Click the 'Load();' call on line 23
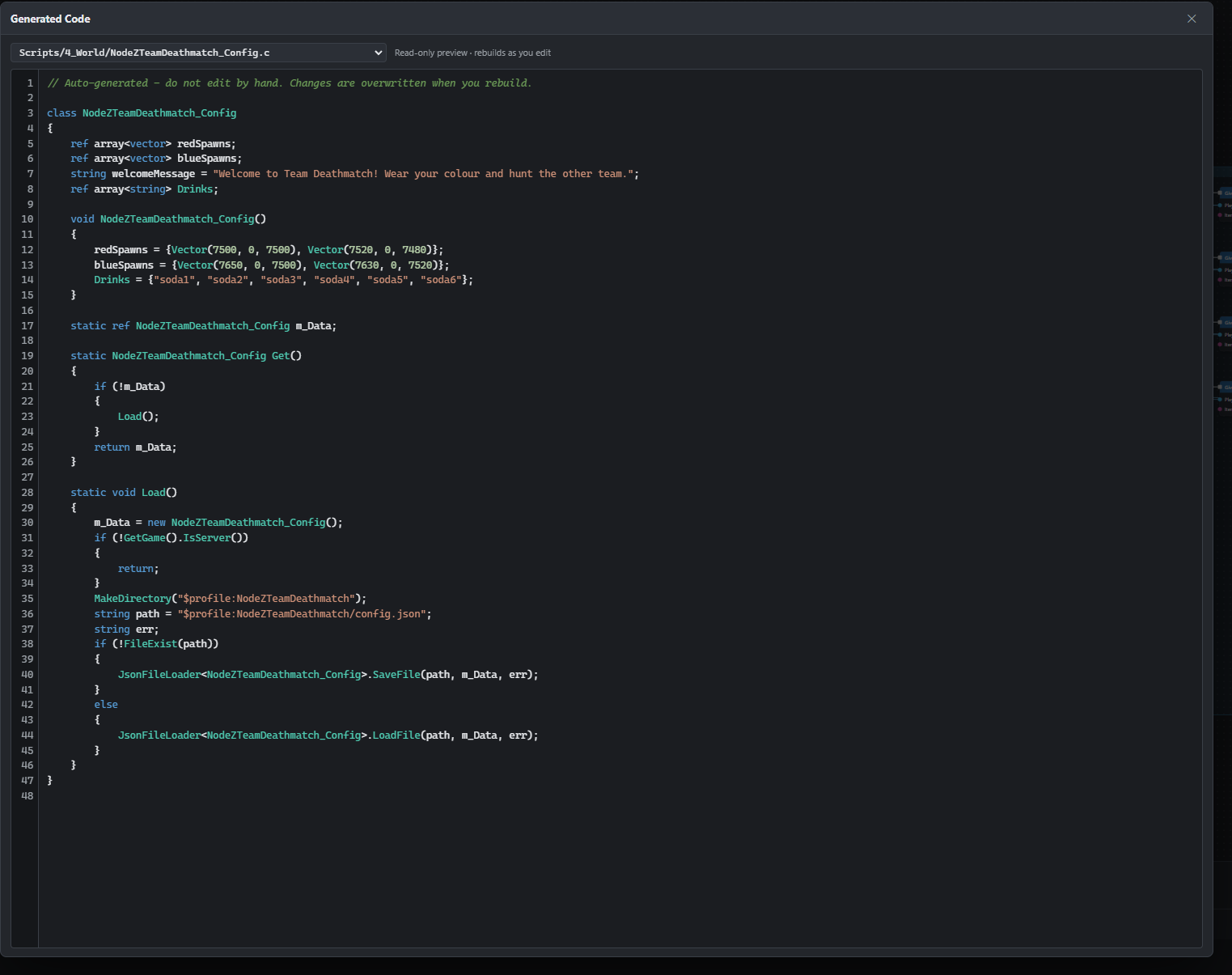This screenshot has width=1232, height=975. (x=138, y=417)
